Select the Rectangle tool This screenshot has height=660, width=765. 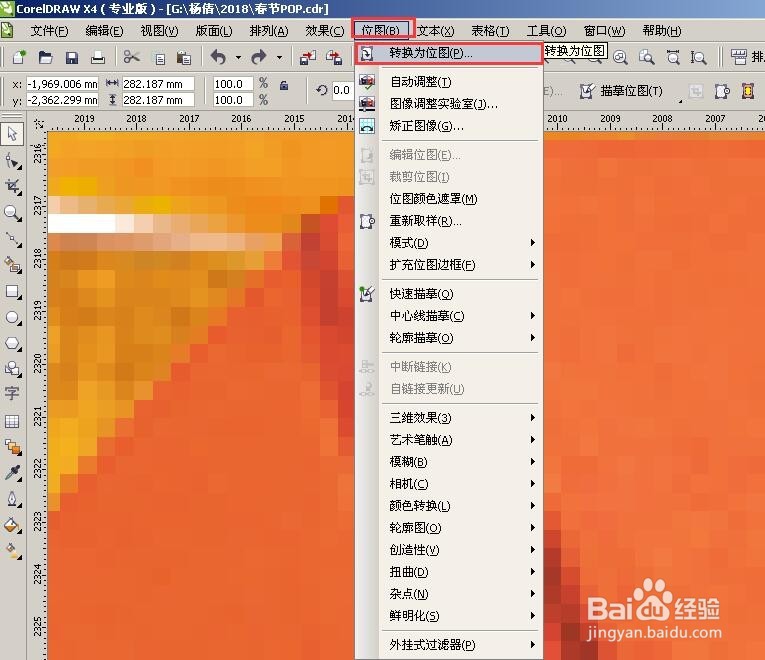[x=12, y=292]
